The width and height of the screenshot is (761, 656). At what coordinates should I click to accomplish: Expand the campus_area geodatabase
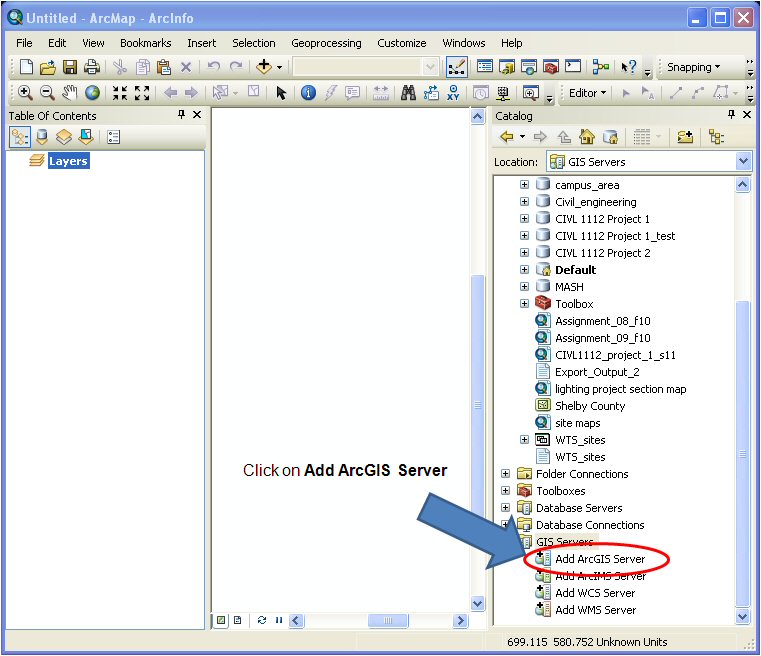pos(524,184)
